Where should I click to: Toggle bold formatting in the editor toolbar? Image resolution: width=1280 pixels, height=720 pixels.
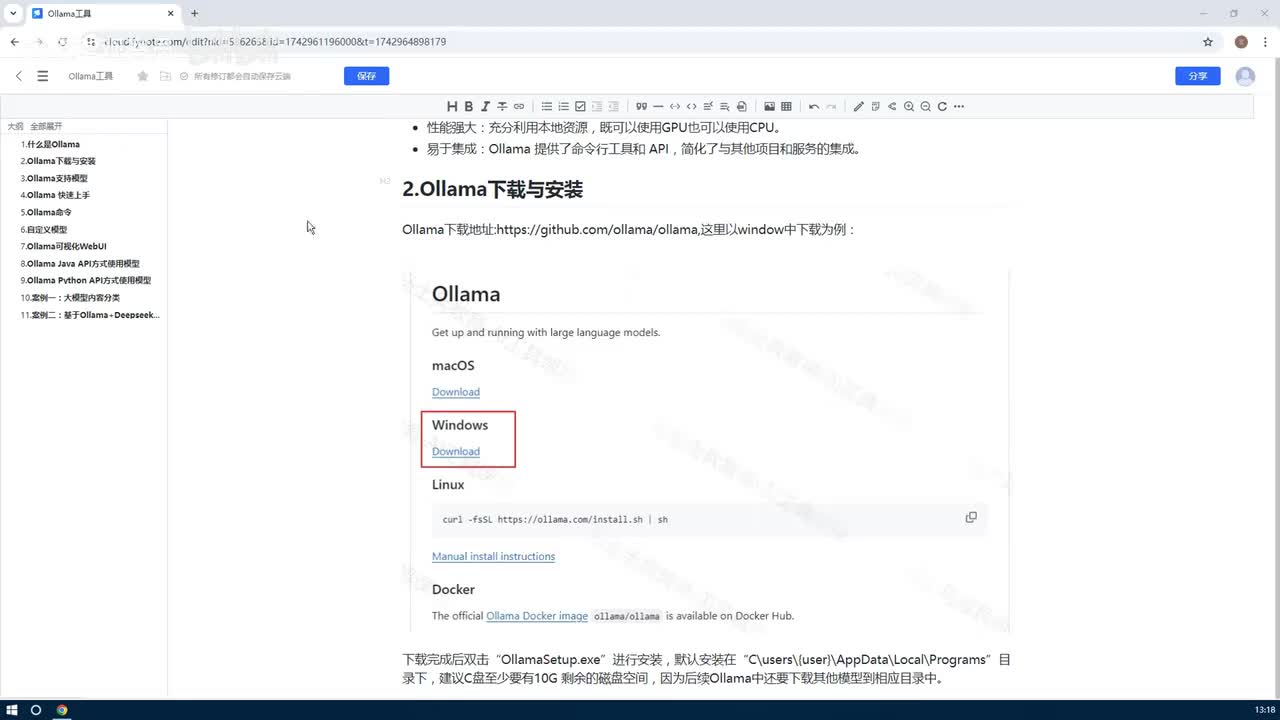pyautogui.click(x=468, y=106)
